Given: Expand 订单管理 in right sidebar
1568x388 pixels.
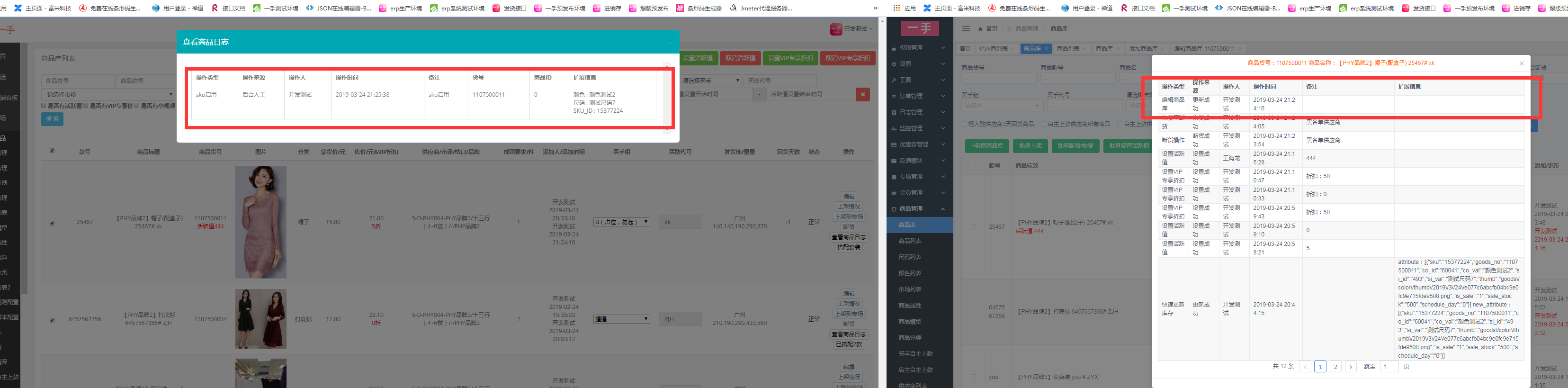Looking at the screenshot, I should tap(920, 96).
